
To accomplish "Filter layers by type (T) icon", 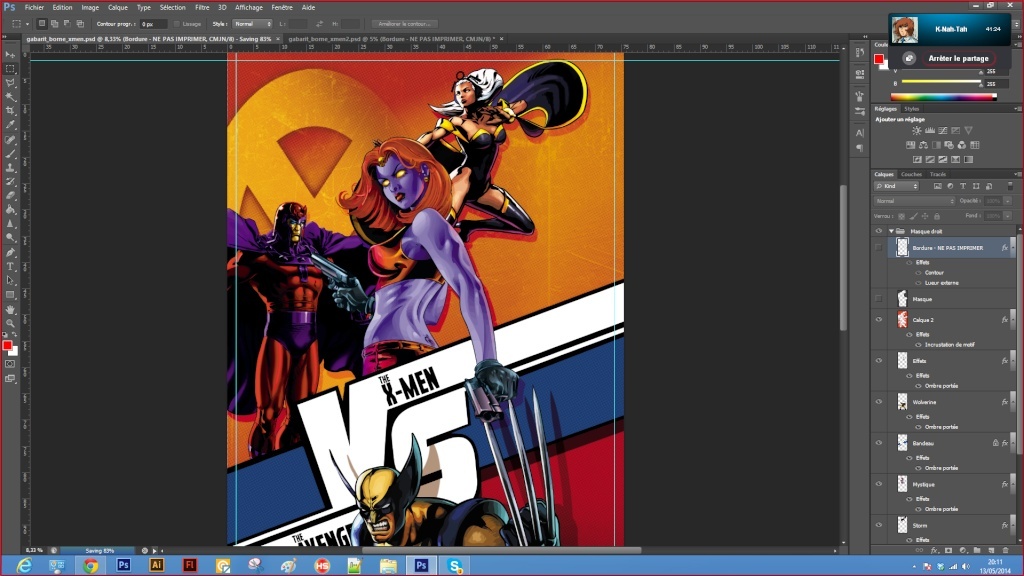I will click(963, 186).
